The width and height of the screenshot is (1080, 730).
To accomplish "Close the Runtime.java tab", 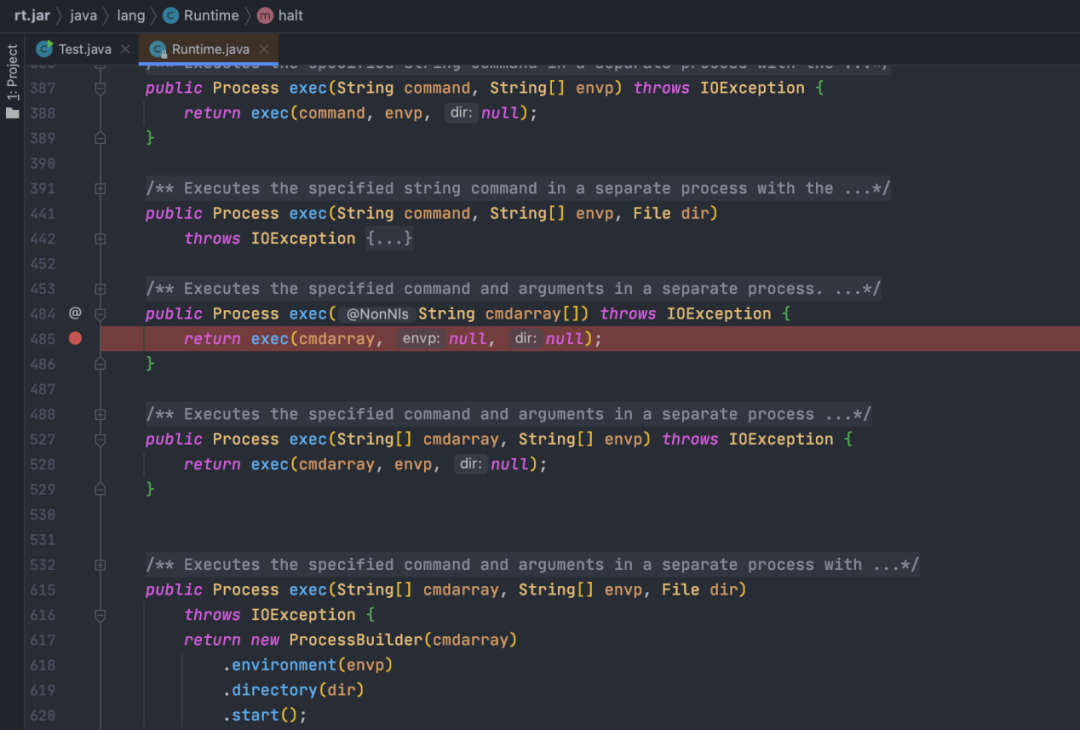I will pos(264,49).
